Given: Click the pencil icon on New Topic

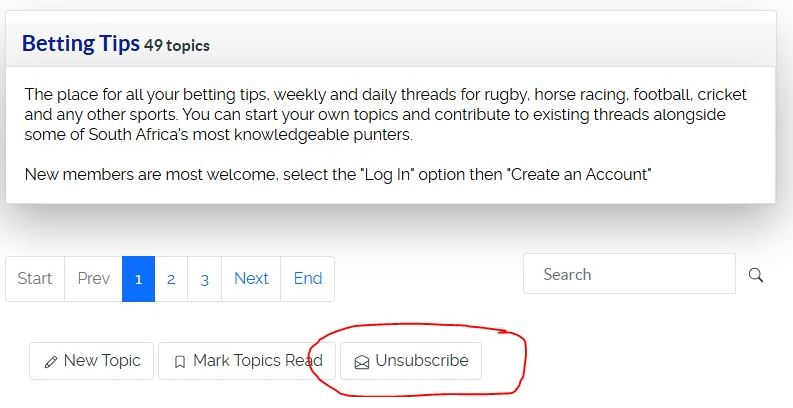Looking at the screenshot, I should 51,362.
